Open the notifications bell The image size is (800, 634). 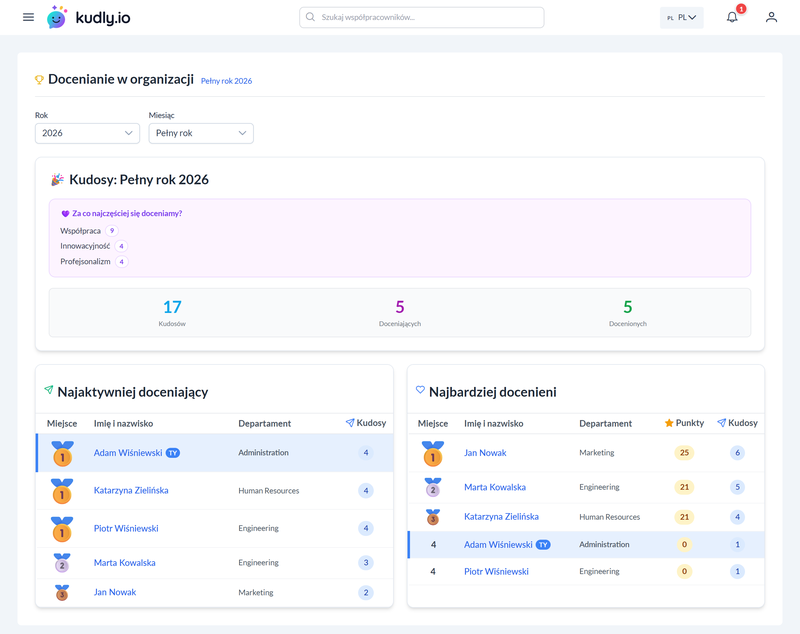pos(732,17)
